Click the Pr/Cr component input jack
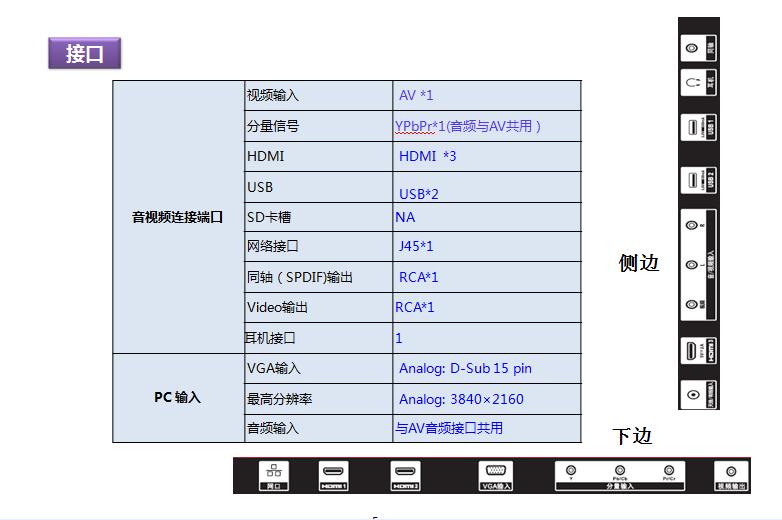Screen dimensions: 782x520 click(668, 470)
